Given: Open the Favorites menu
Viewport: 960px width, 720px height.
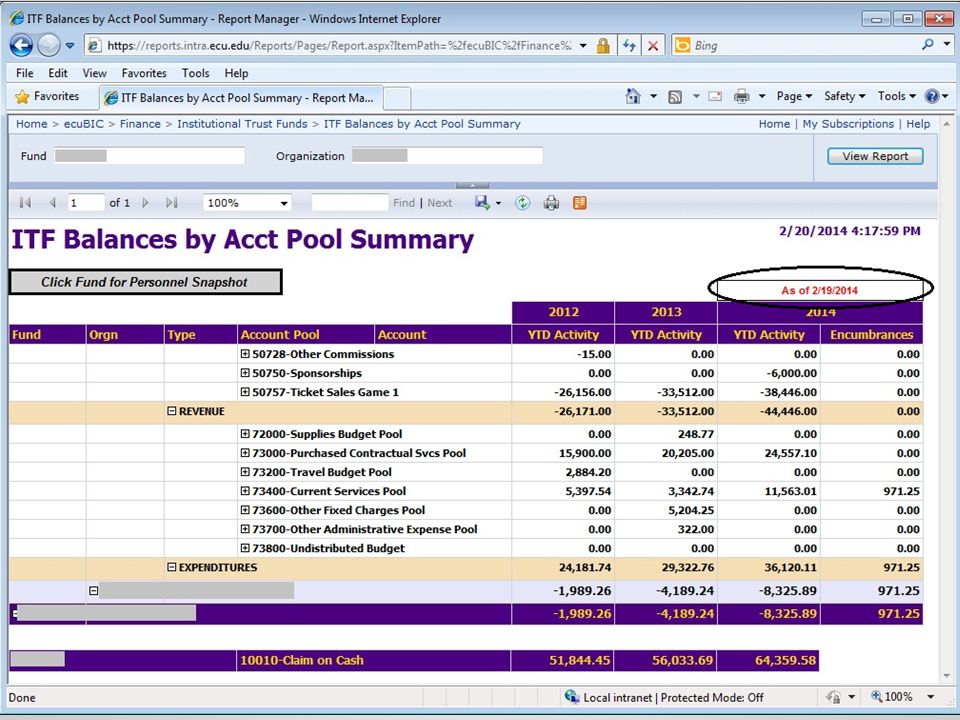Looking at the screenshot, I should click(x=144, y=73).
